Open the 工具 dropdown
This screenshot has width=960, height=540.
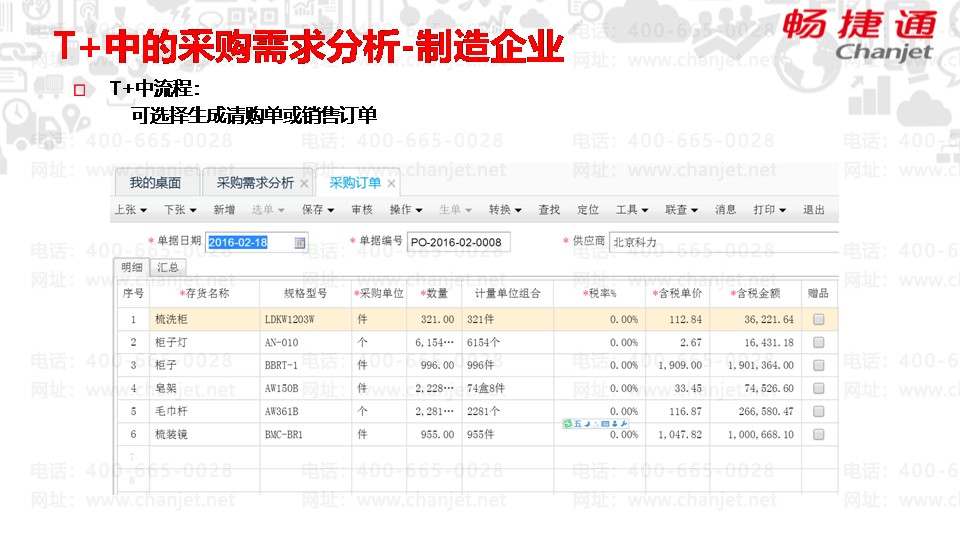632,210
